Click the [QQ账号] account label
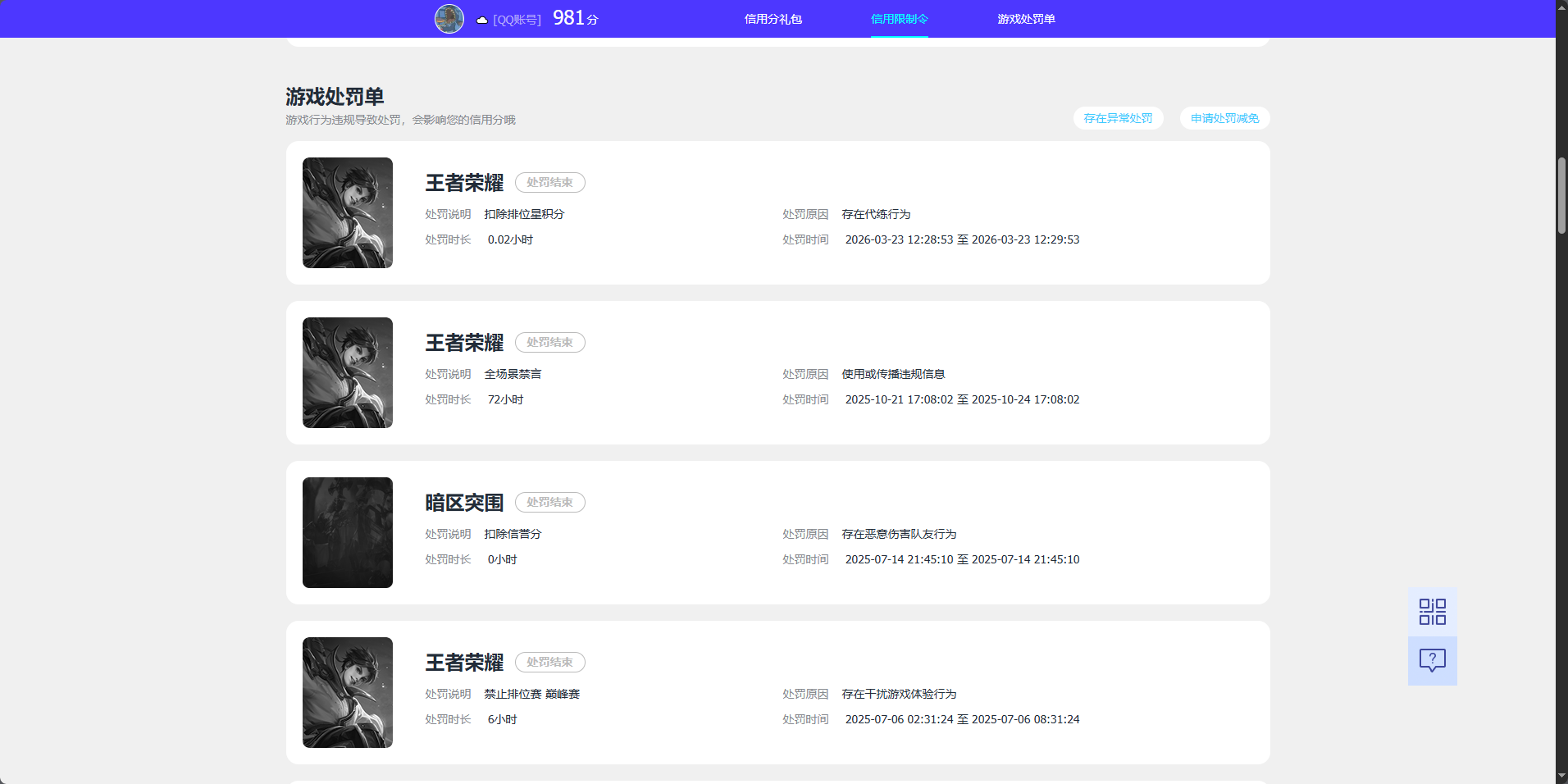This screenshot has height=784, width=1568. pos(515,19)
